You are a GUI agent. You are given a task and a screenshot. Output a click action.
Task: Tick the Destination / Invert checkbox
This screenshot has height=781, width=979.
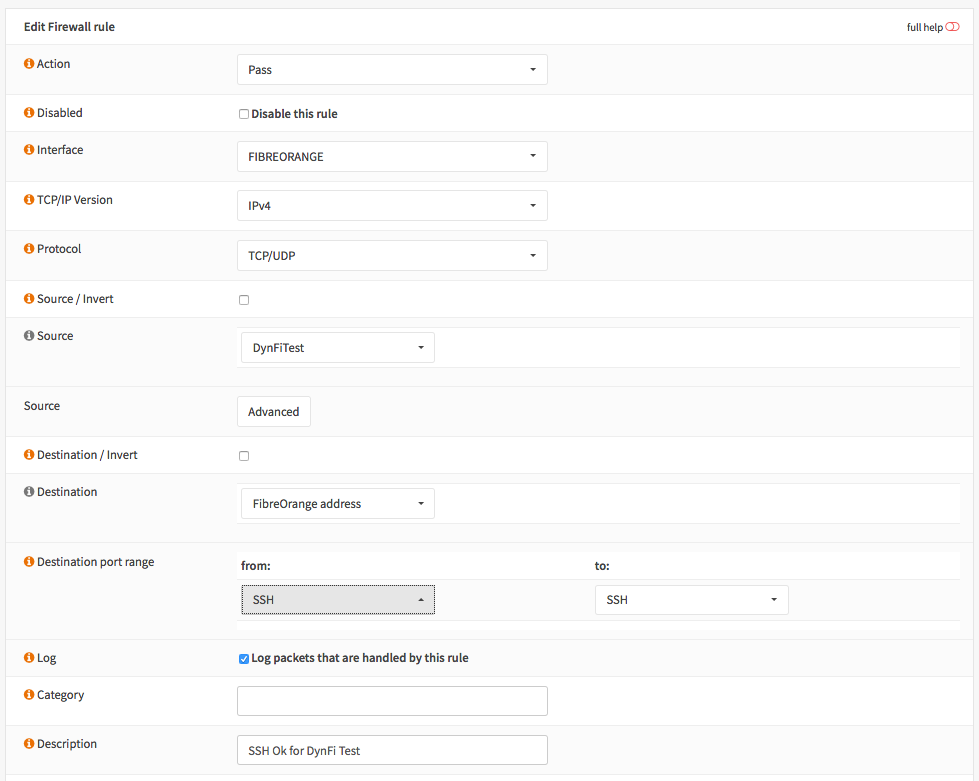point(244,456)
